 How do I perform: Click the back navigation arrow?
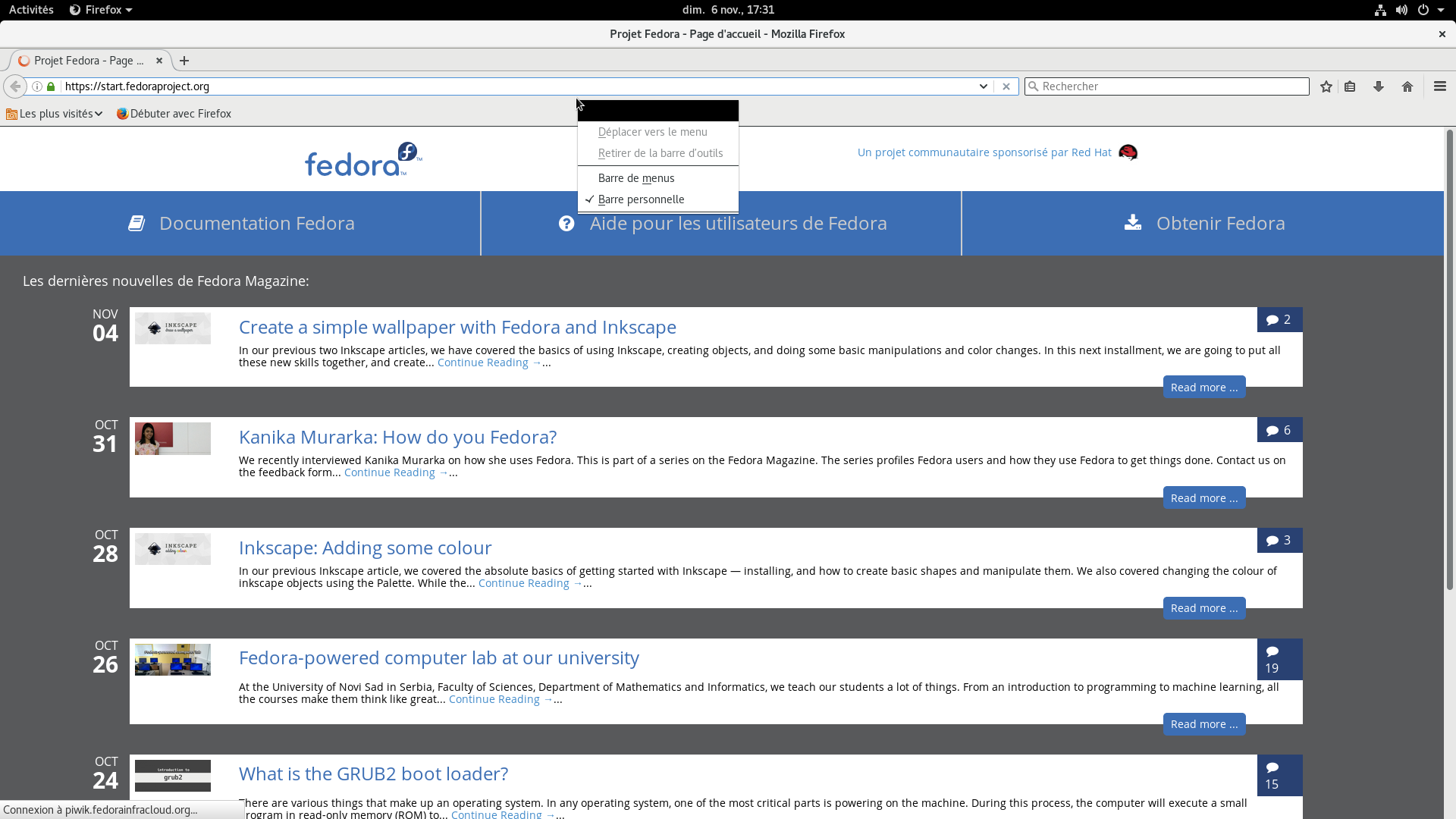(15, 86)
